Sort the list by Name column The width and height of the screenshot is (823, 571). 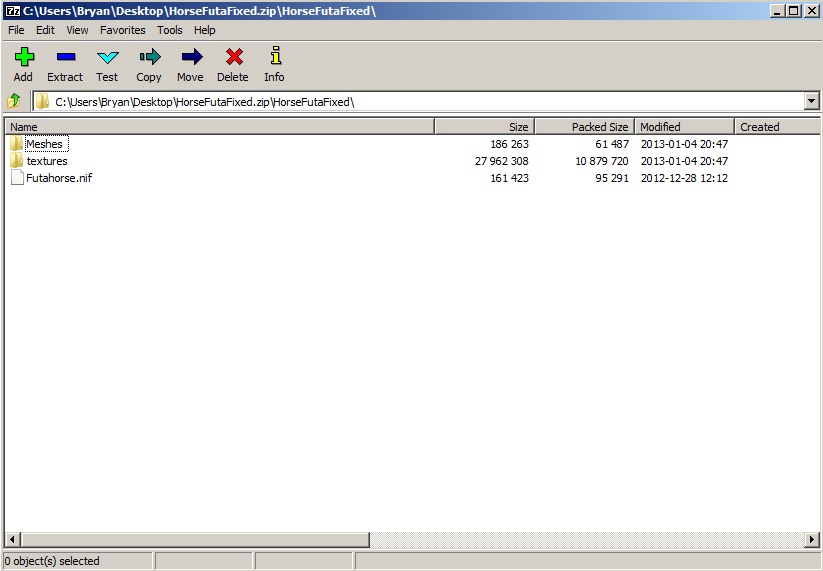pos(219,127)
